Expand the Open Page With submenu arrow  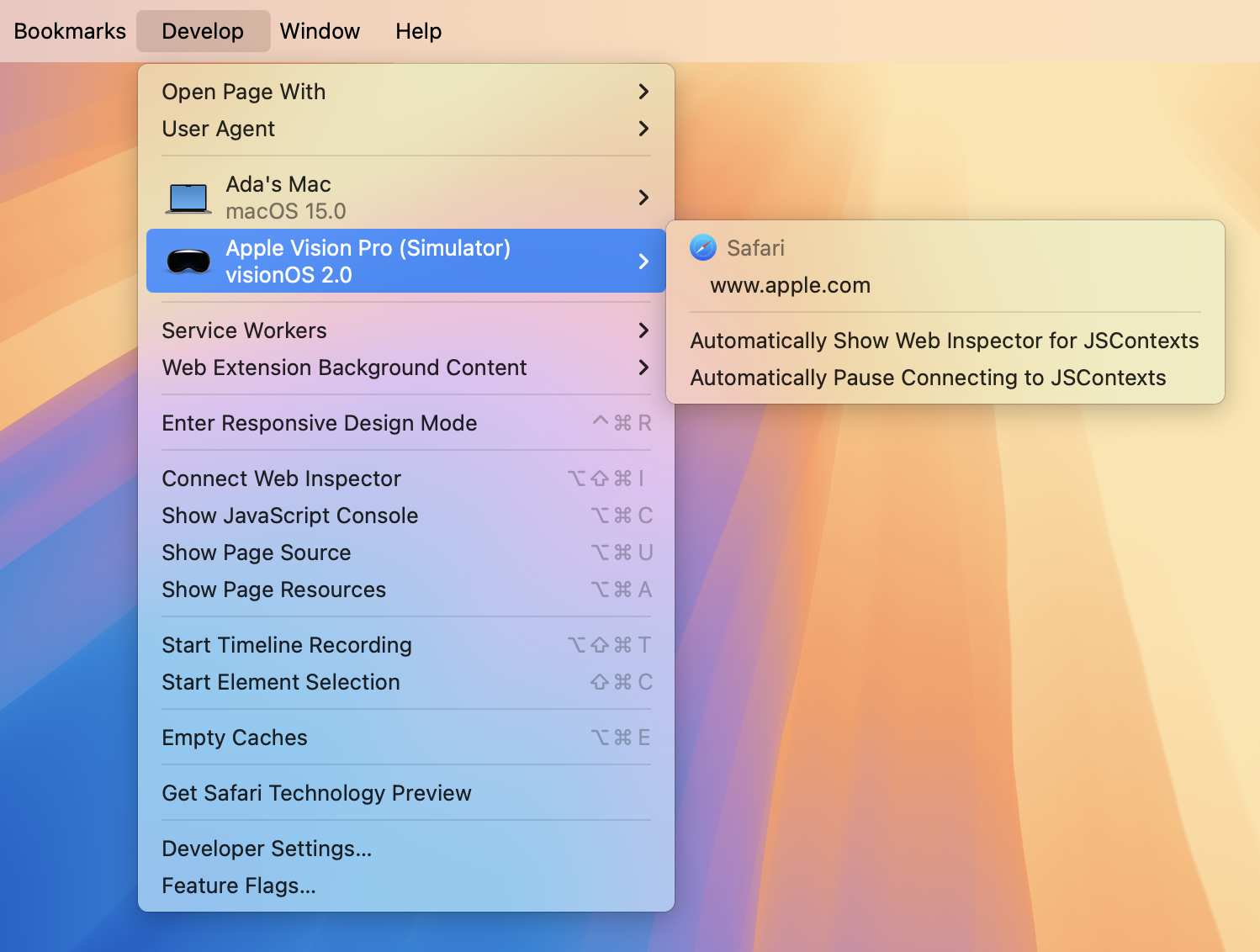pos(643,92)
